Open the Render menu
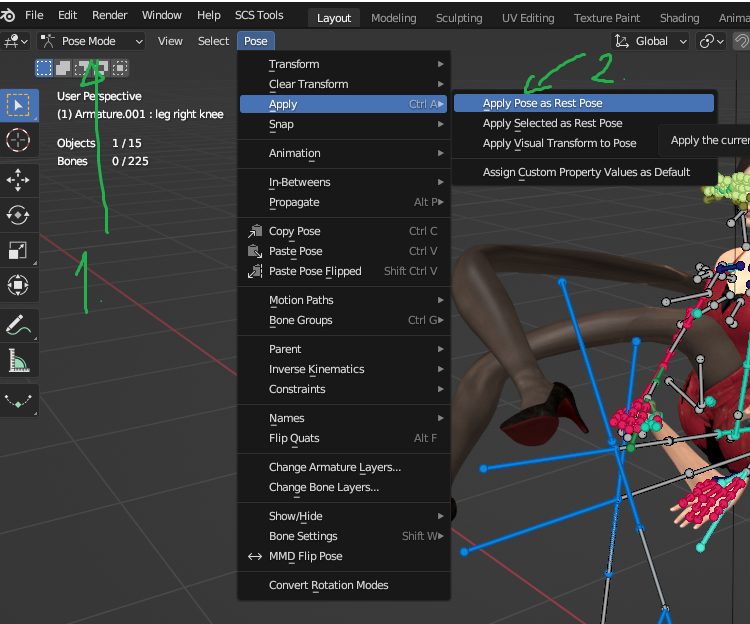 point(110,15)
